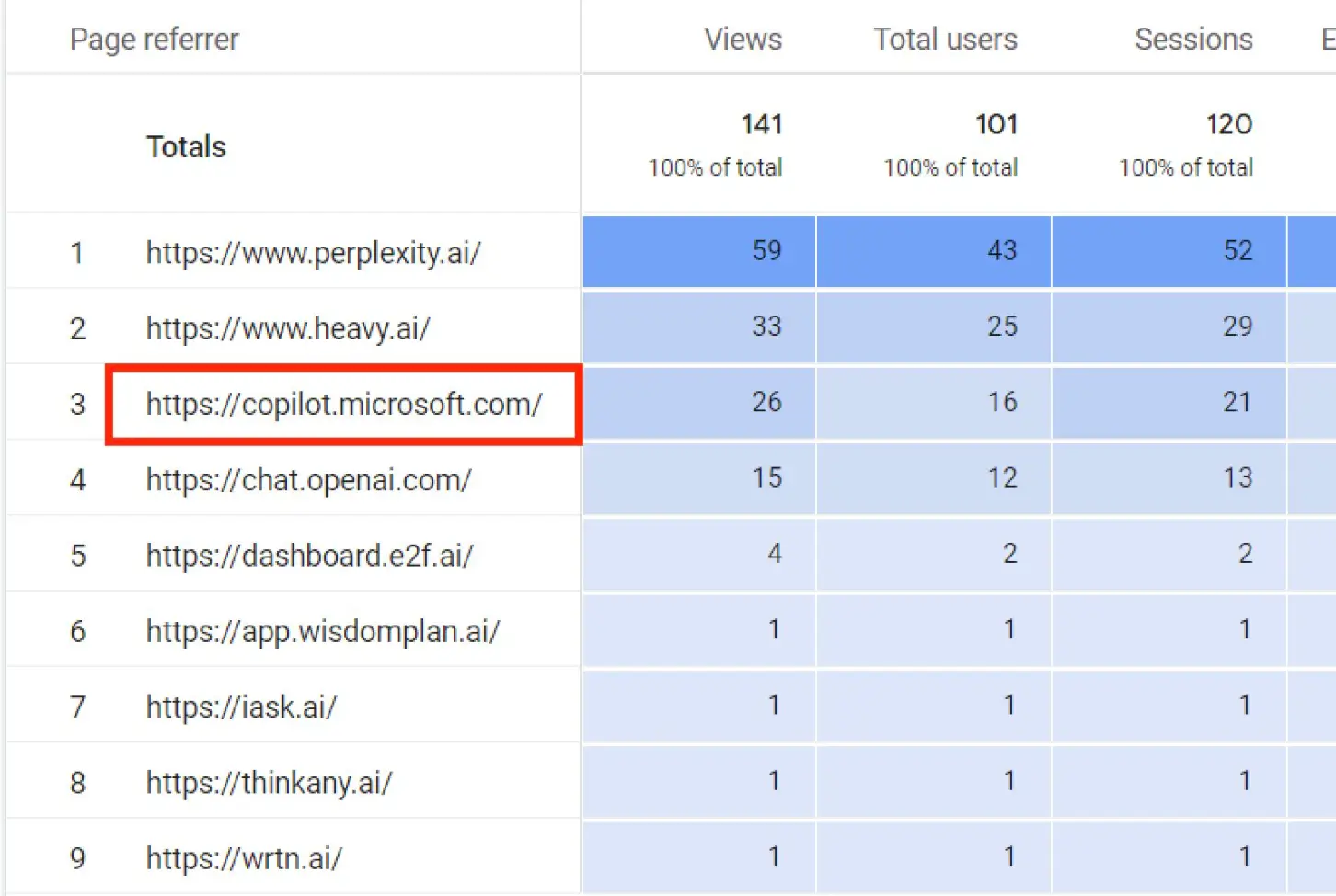Click Sessions cell 21 for copilot.microsoft.com
1336x896 pixels.
1169,402
